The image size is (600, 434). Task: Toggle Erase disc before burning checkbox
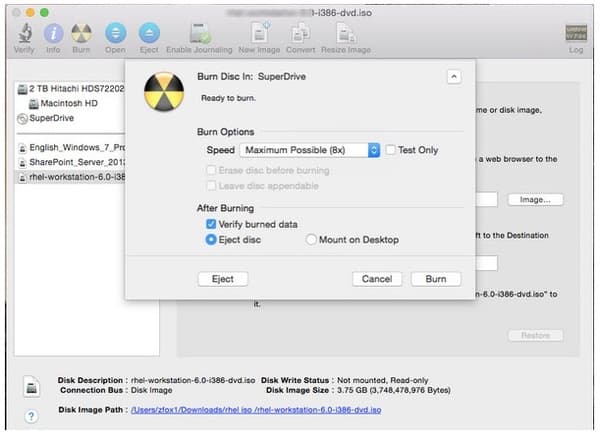click(211, 170)
